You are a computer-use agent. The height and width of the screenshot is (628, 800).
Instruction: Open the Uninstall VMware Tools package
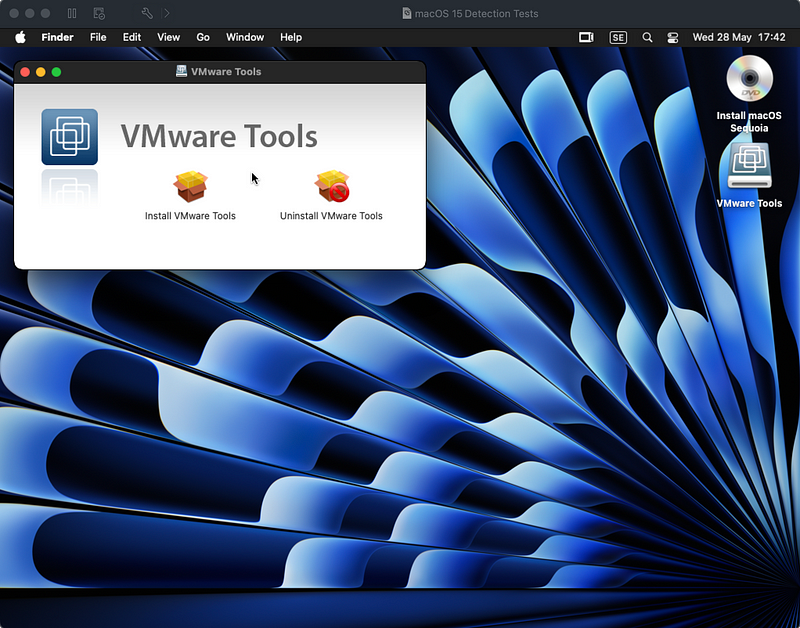(x=332, y=186)
